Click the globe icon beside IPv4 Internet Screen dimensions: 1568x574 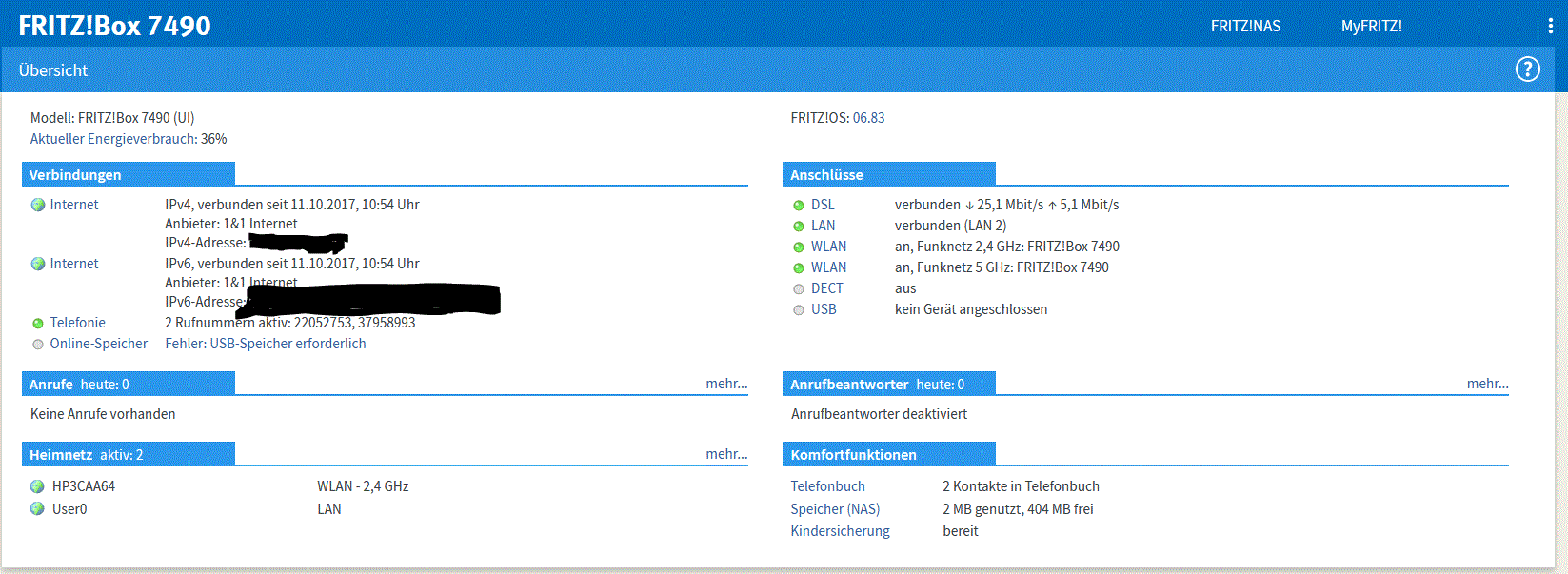click(x=38, y=205)
